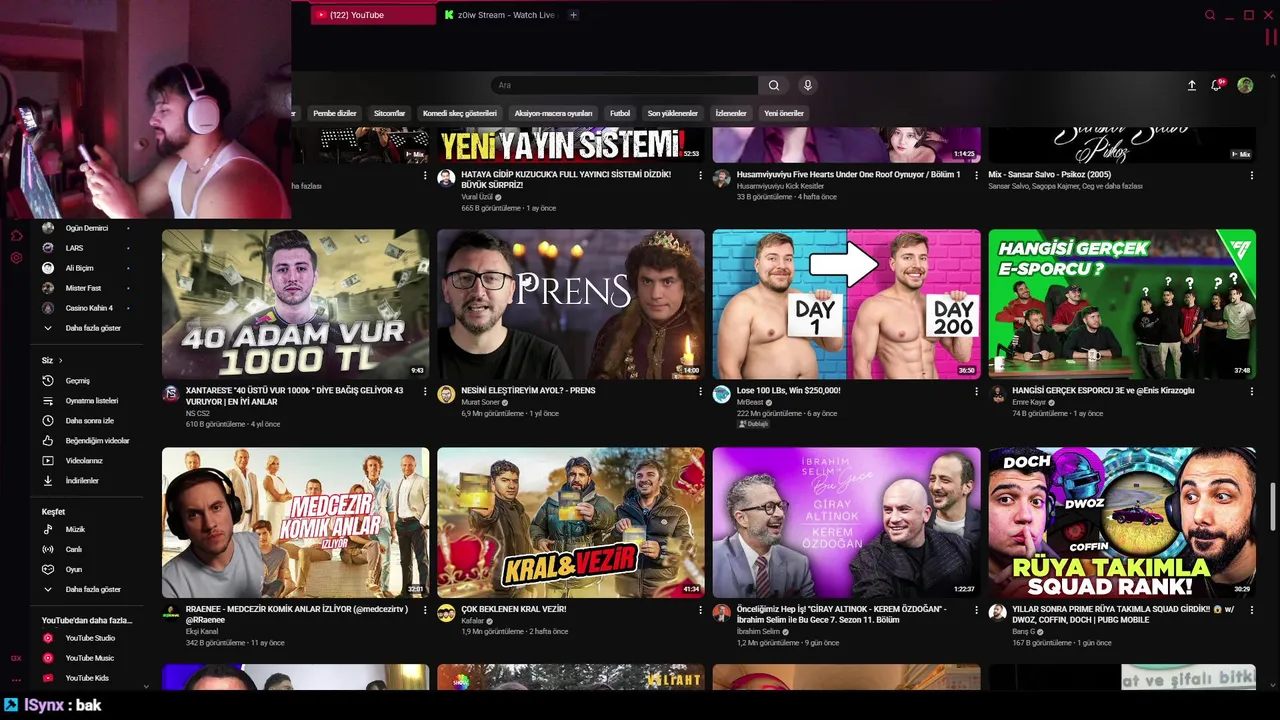This screenshot has height=720, width=1280.
Task: Open Oyun gaming icon
Action: point(47,570)
